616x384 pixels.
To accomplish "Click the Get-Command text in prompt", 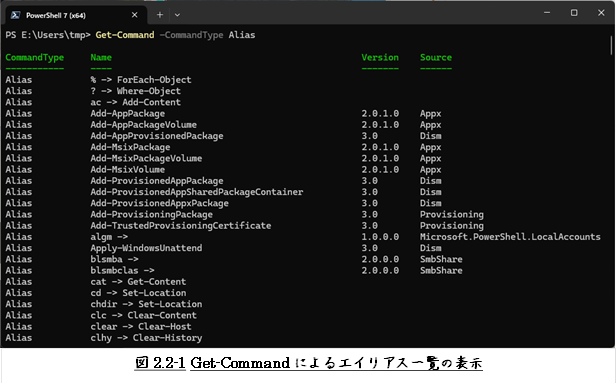I will point(125,35).
